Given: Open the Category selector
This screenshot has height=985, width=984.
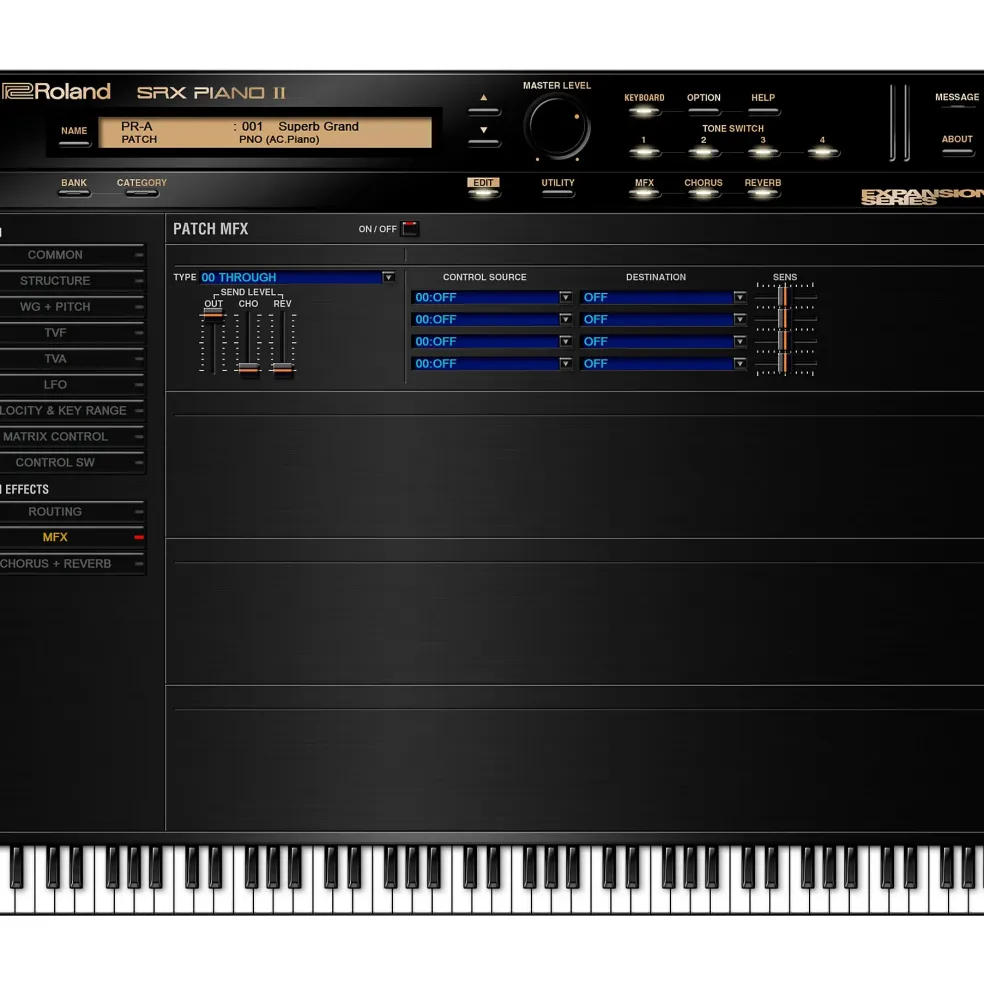Looking at the screenshot, I should (x=141, y=193).
